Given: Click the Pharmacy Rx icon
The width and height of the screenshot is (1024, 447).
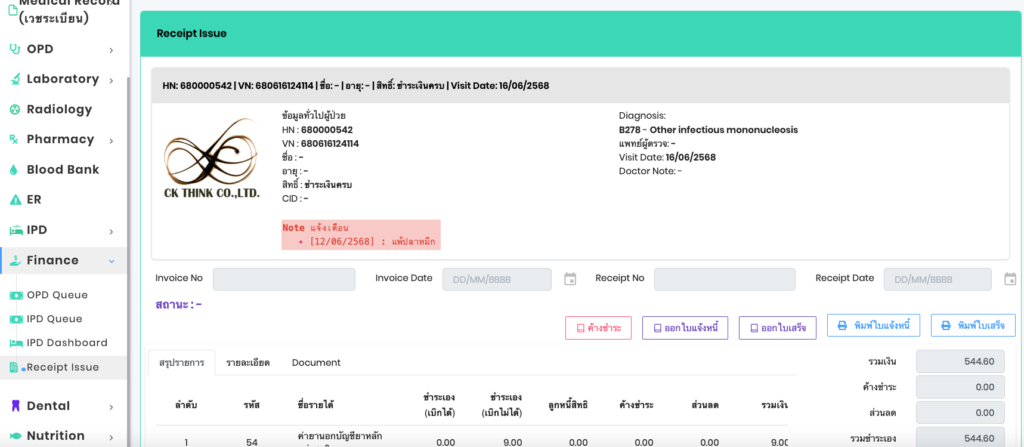Looking at the screenshot, I should click(x=14, y=139).
